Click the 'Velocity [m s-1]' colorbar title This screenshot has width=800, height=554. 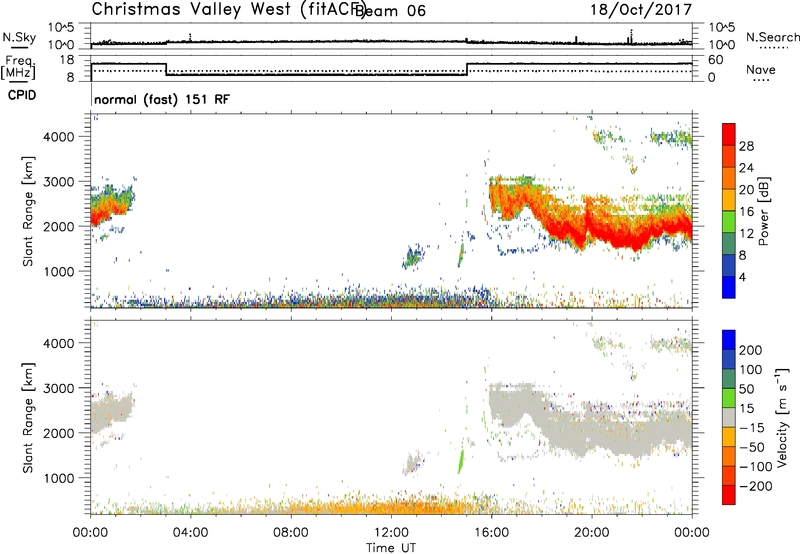tap(781, 417)
